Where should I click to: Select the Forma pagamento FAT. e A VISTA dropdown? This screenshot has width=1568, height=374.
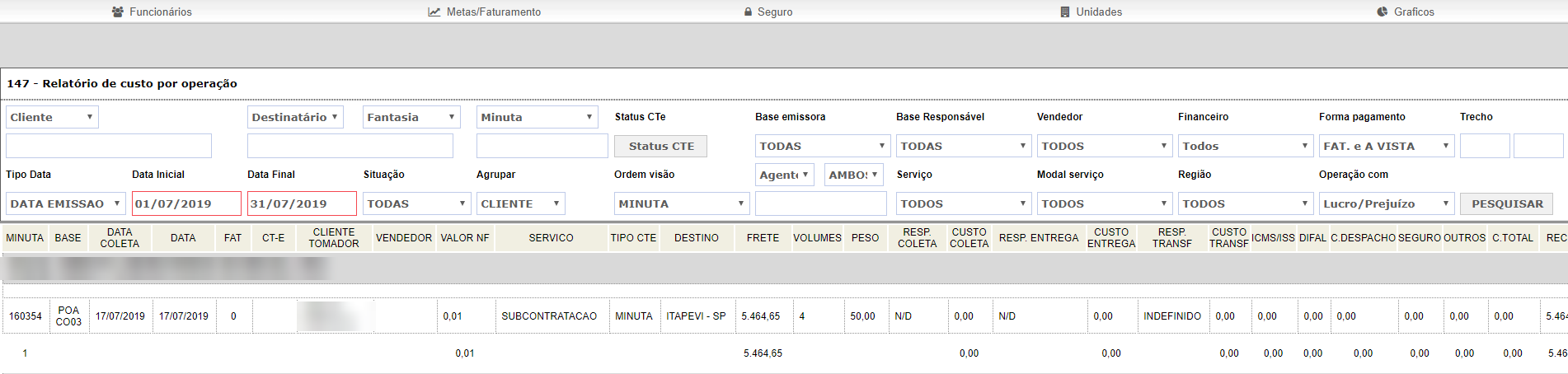[1387, 146]
